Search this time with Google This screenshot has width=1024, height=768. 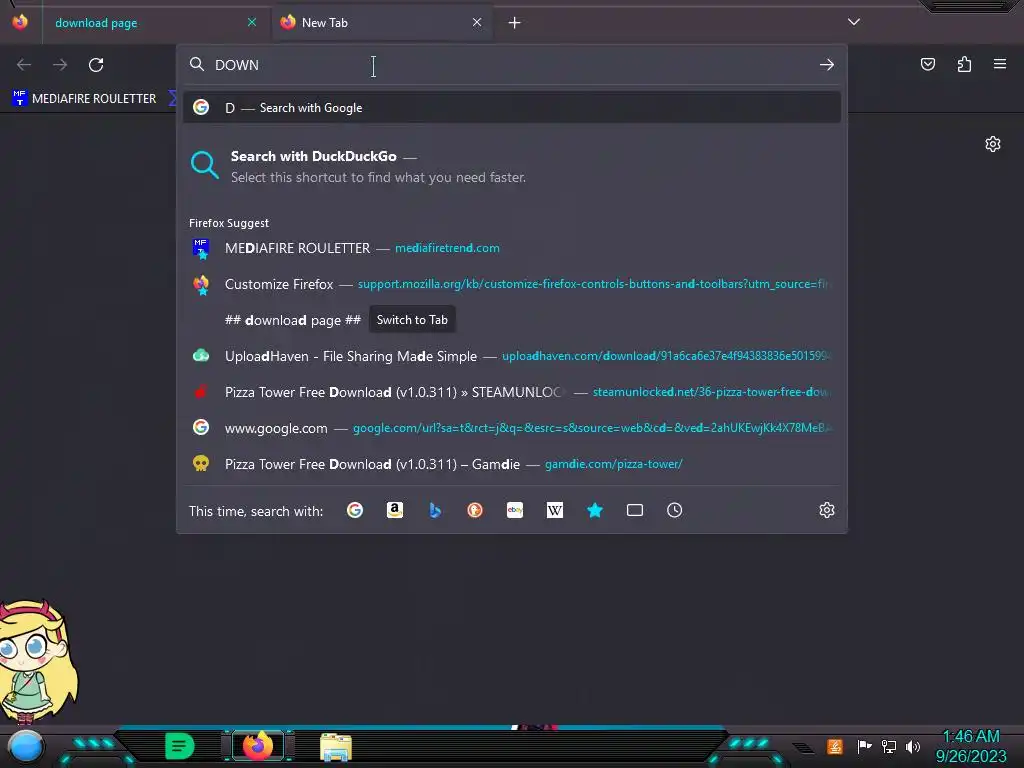click(x=355, y=510)
